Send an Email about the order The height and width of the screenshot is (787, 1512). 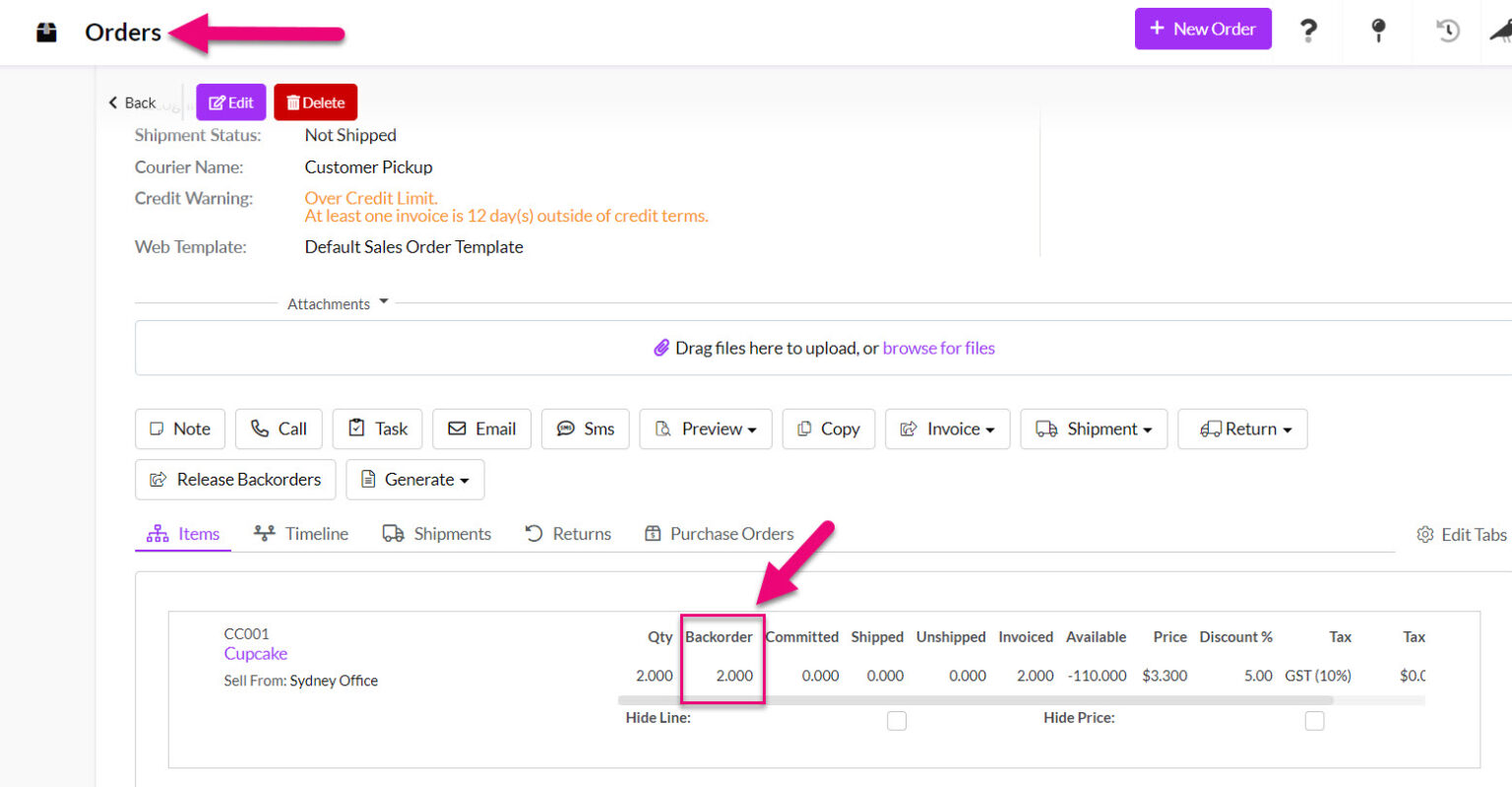pyautogui.click(x=481, y=428)
